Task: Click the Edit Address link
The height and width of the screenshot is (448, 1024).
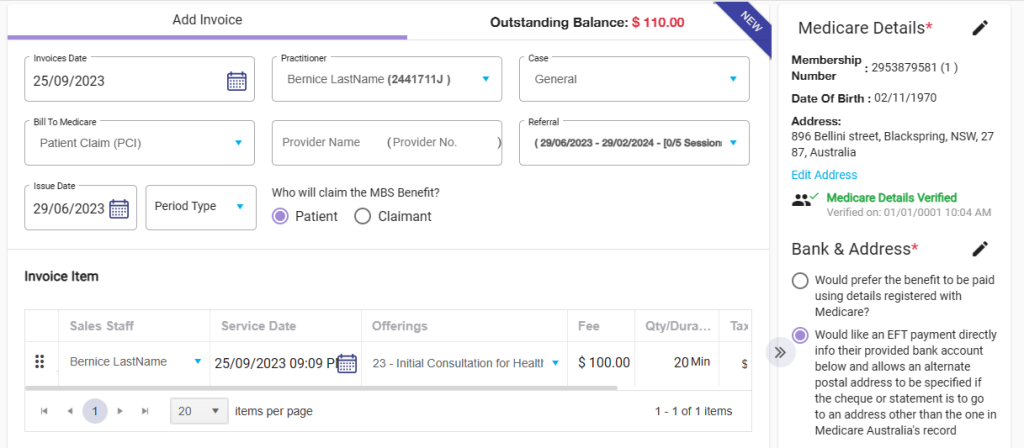Action: (x=824, y=175)
